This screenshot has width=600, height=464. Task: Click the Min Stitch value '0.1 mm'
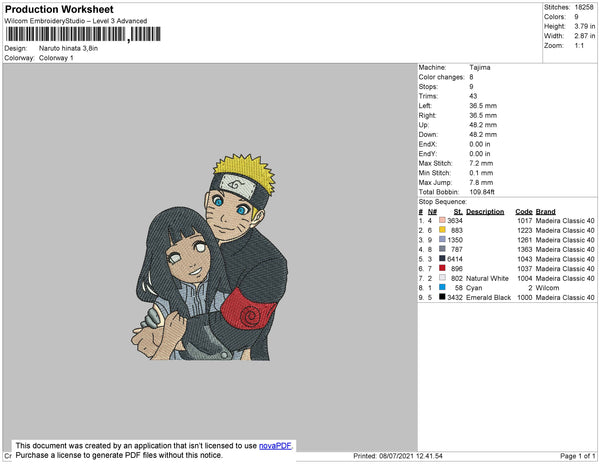point(481,173)
